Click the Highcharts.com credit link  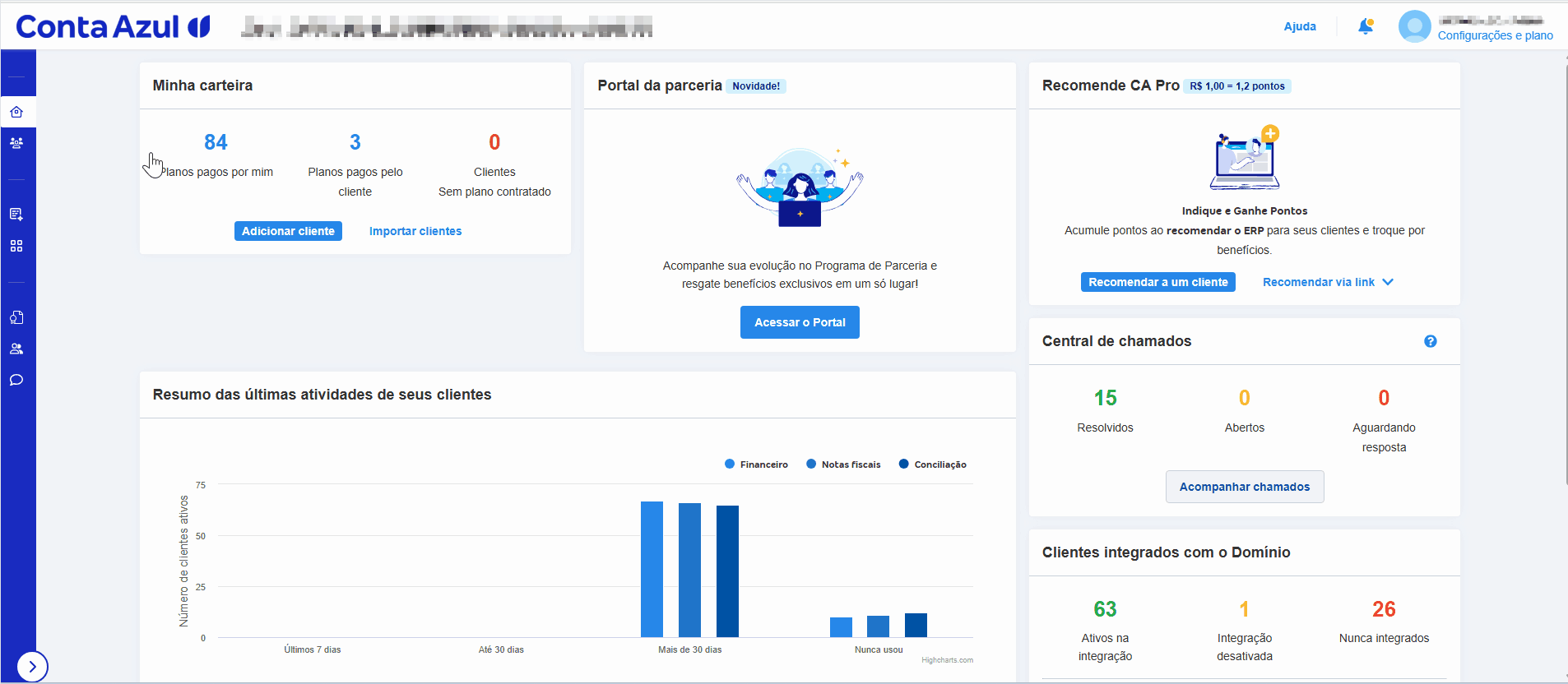click(x=947, y=660)
